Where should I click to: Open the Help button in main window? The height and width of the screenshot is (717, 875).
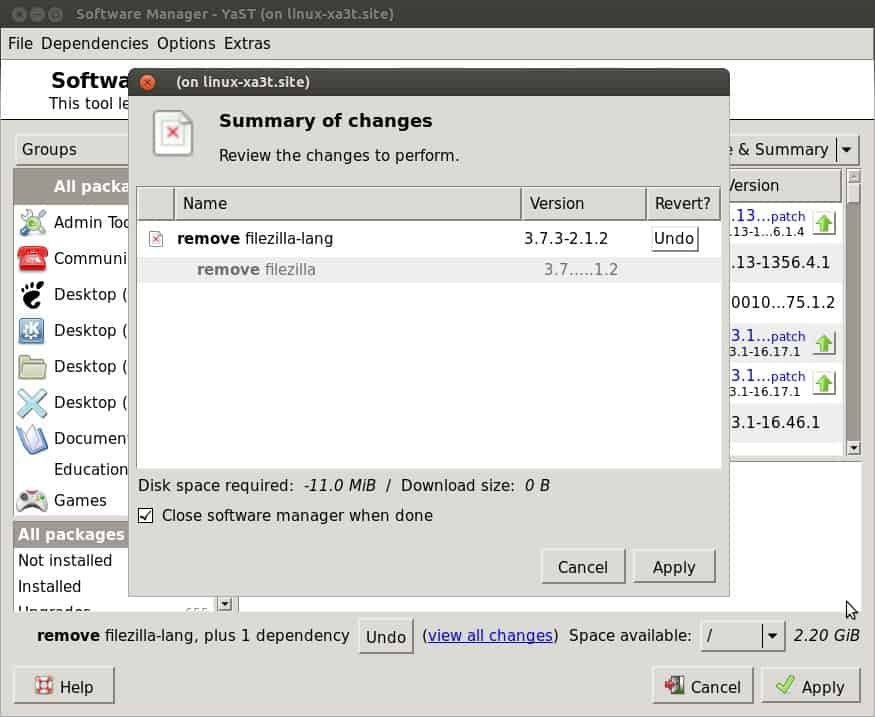click(x=64, y=686)
